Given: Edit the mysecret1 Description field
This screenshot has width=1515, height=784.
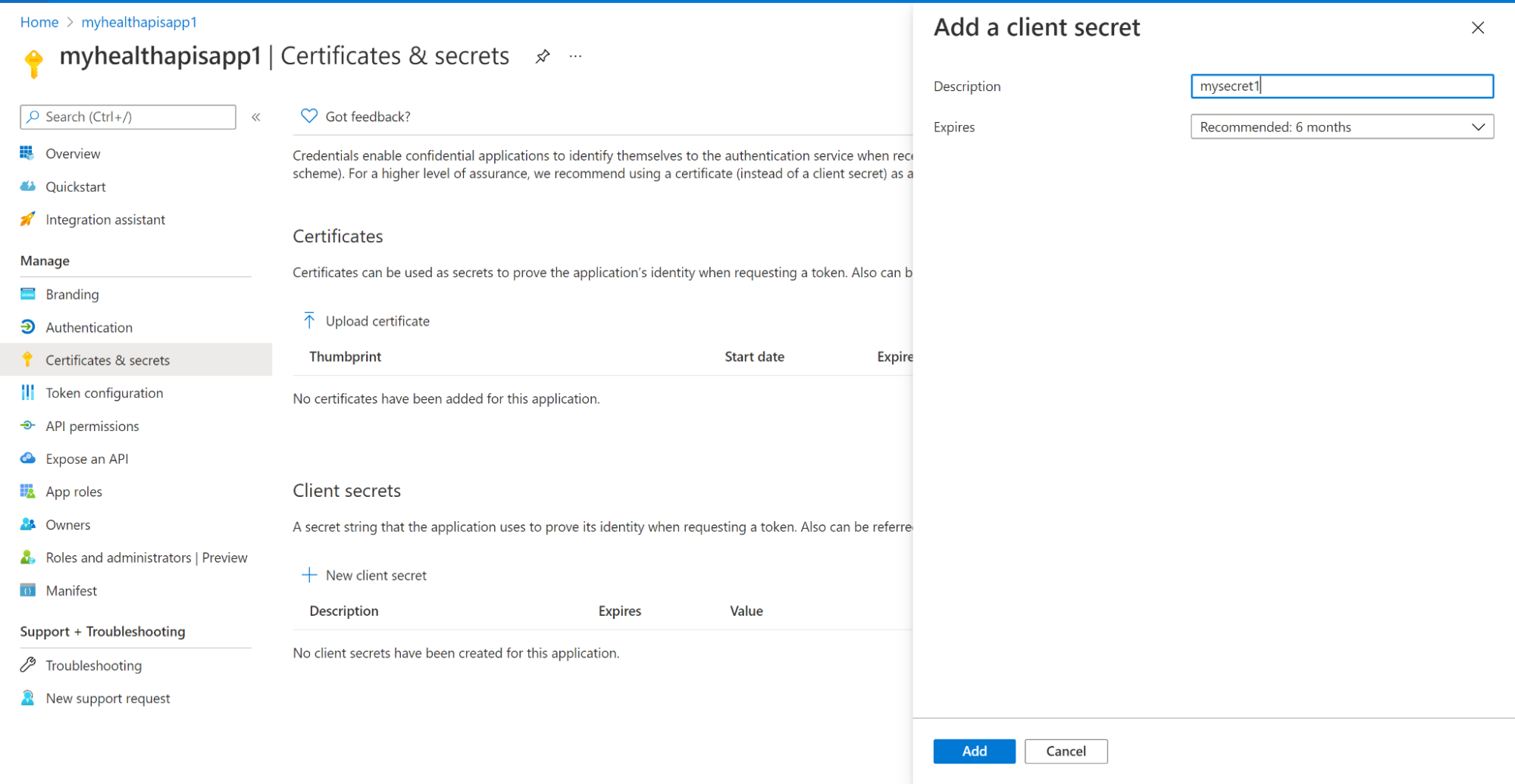Looking at the screenshot, I should pos(1341,86).
